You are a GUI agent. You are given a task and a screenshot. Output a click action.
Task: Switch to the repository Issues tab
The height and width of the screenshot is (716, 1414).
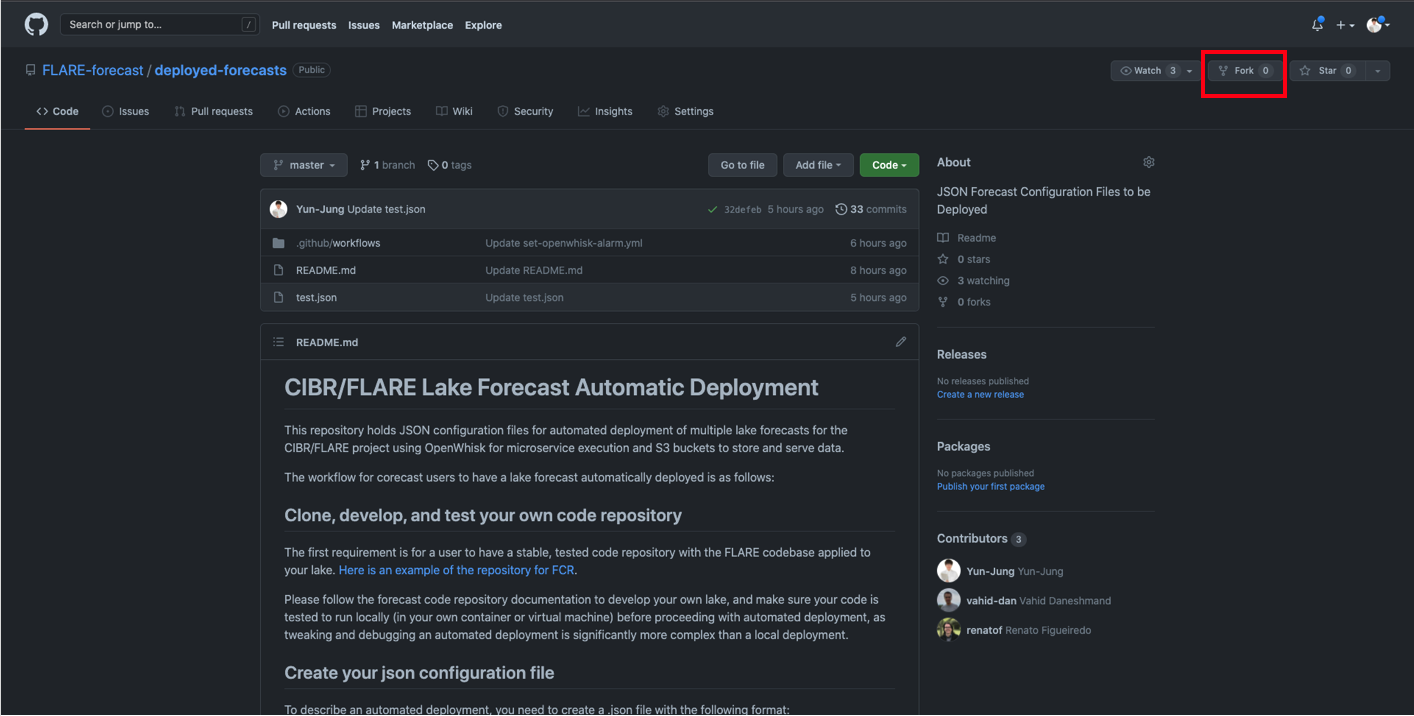pyautogui.click(x=125, y=111)
